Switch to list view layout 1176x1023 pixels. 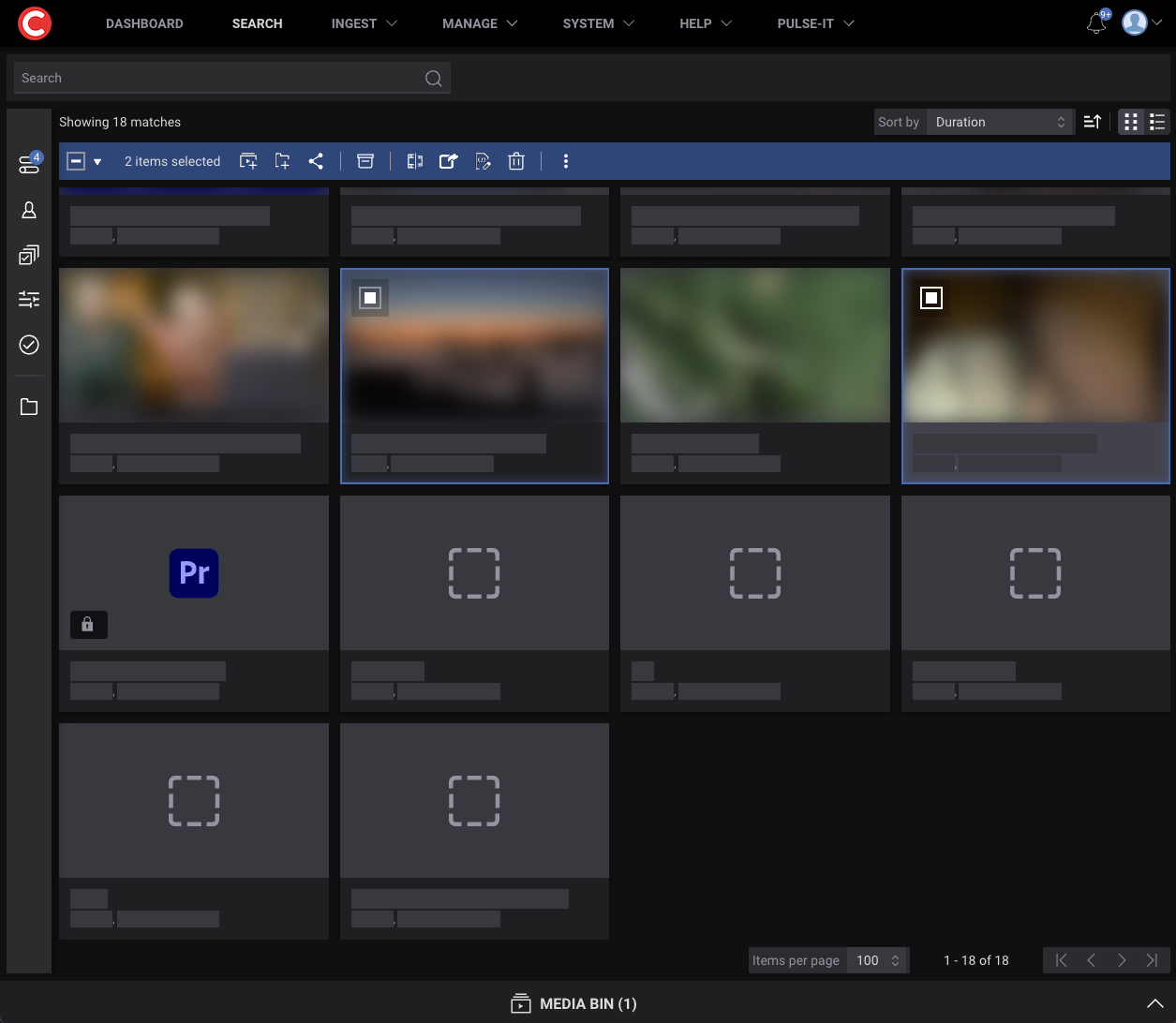click(x=1157, y=122)
